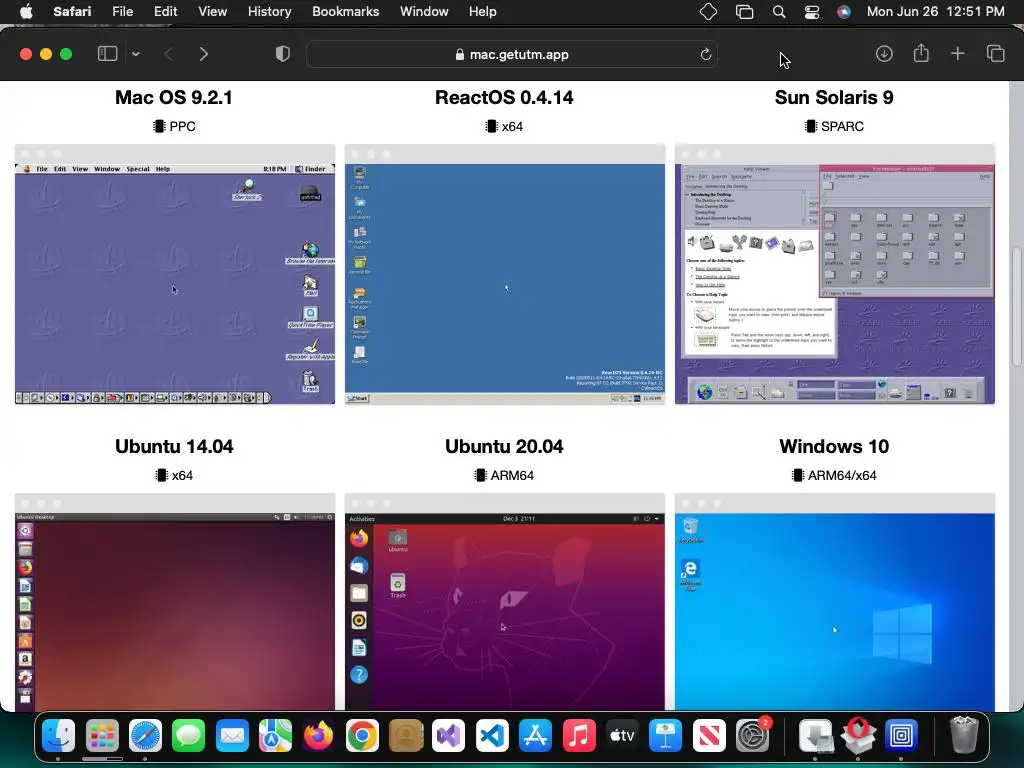This screenshot has height=768, width=1024.
Task: Click the ReactOS 0.4.14 heading
Action: click(x=504, y=97)
